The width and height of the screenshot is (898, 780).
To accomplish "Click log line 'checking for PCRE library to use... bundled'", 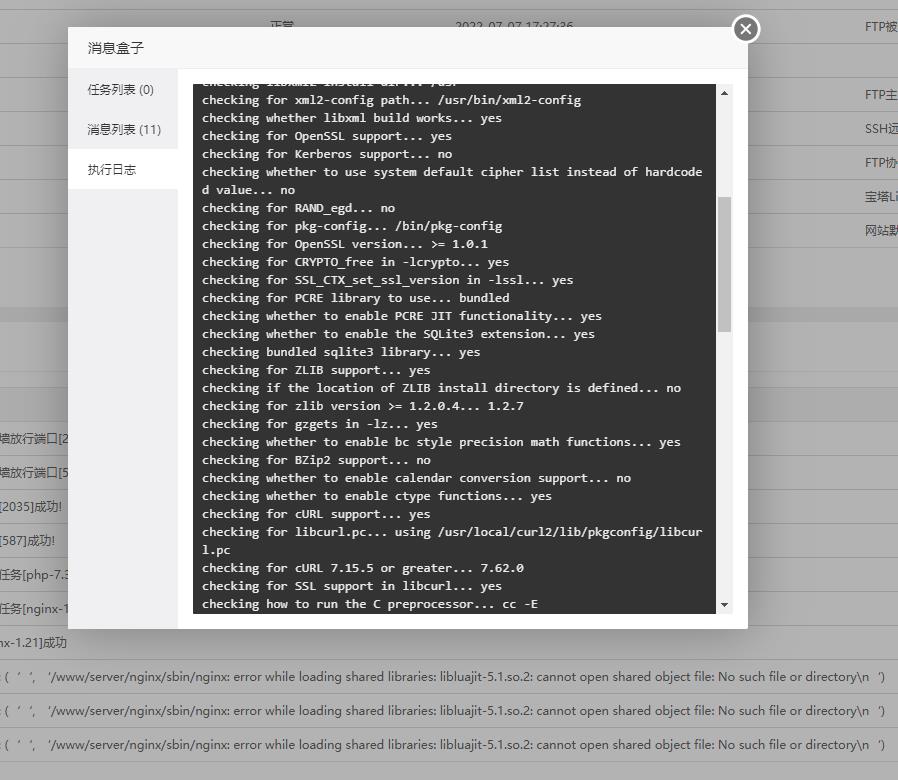I will coord(355,298).
